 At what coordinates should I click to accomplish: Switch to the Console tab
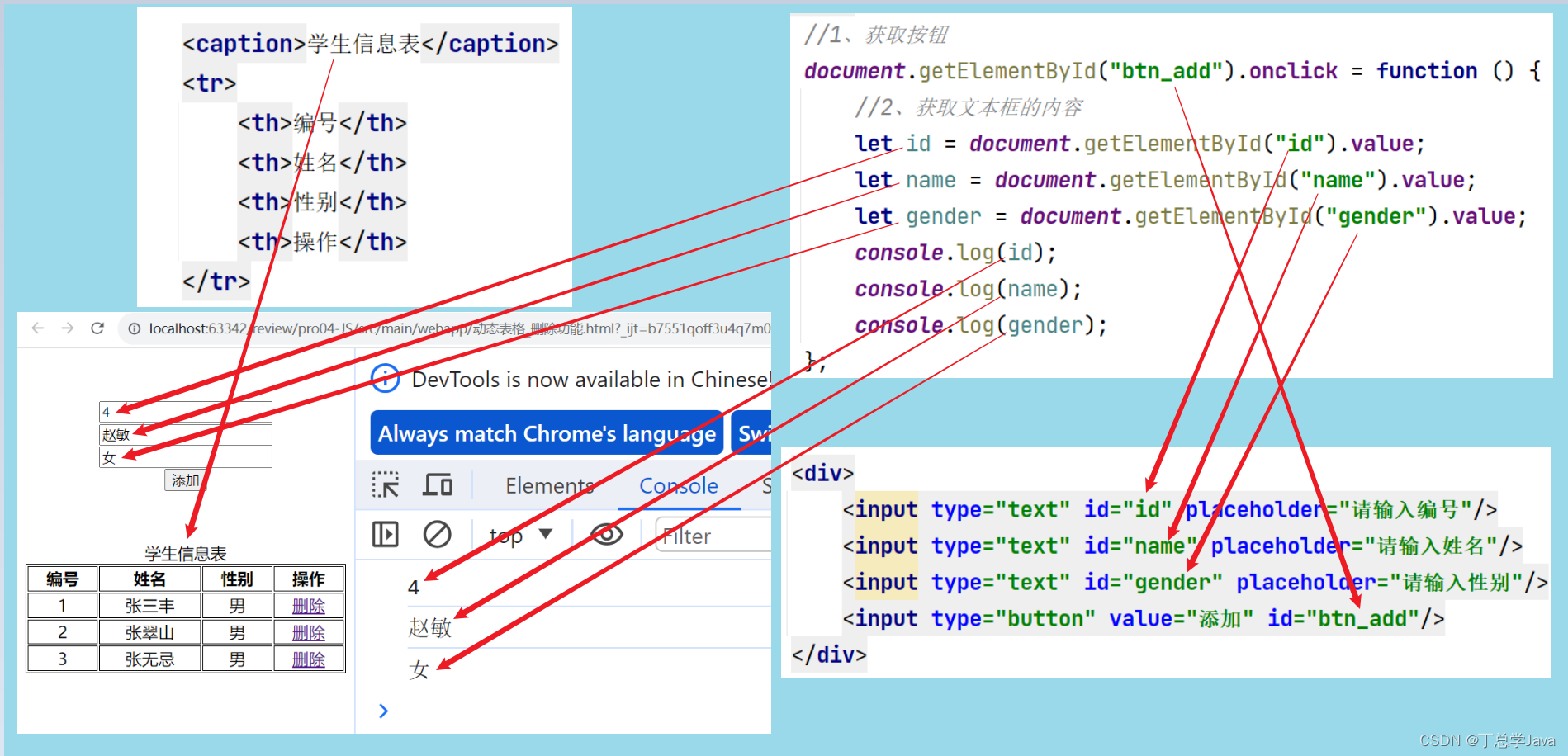click(x=679, y=486)
